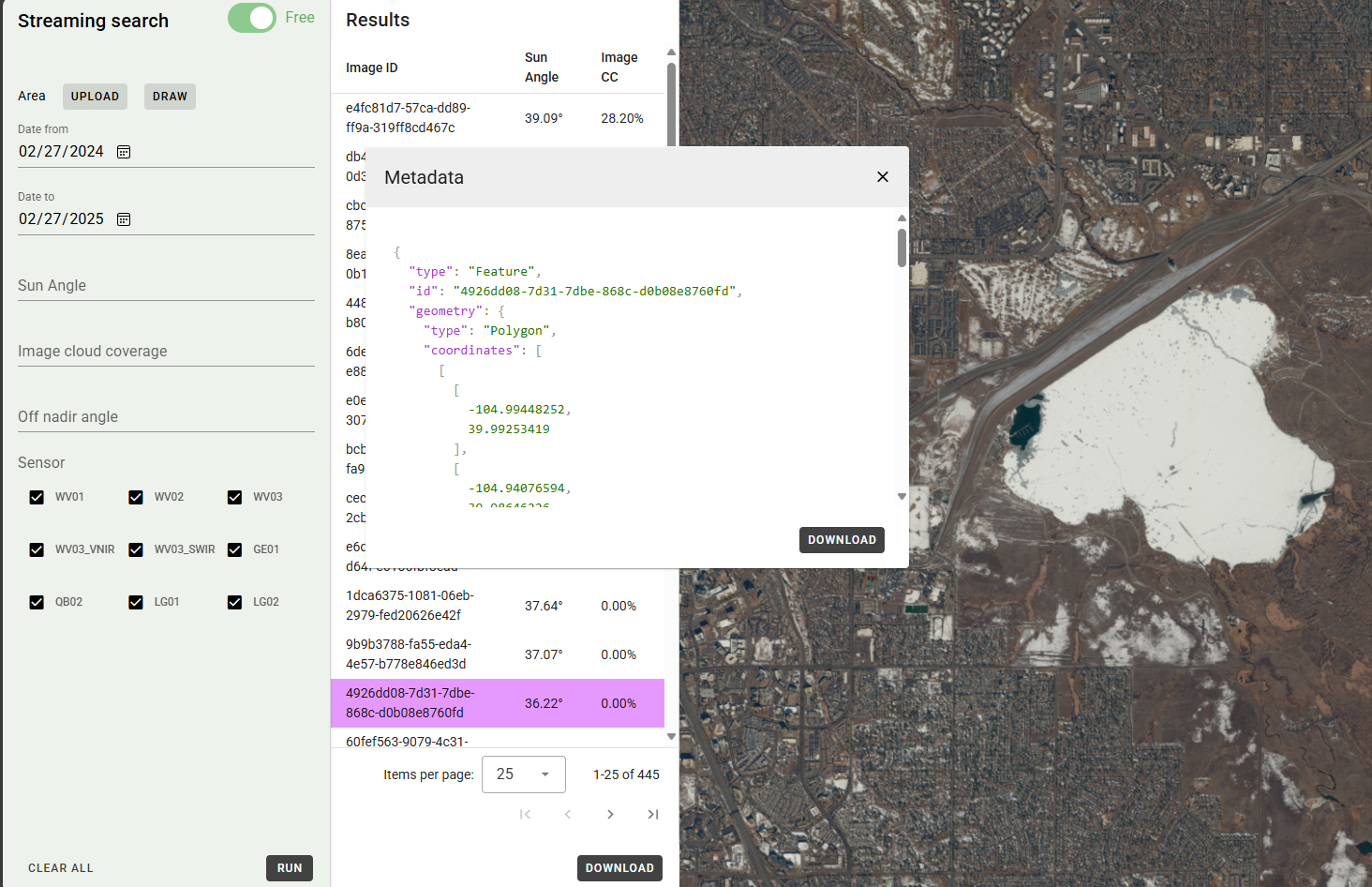Select result row e4fc81d7-57ca-dd89
This screenshot has width=1372, height=887.
pos(498,118)
